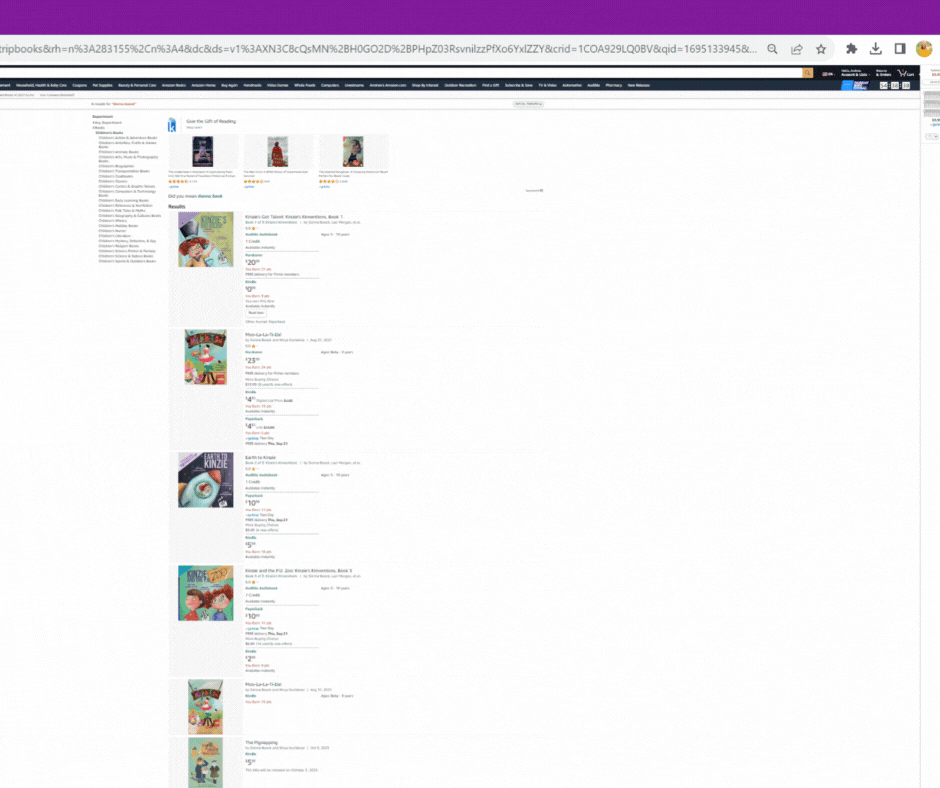Image resolution: width=940 pixels, height=788 pixels.
Task: Open second Moo-La-La-Ti-Da cover near bottom
Action: click(x=206, y=707)
